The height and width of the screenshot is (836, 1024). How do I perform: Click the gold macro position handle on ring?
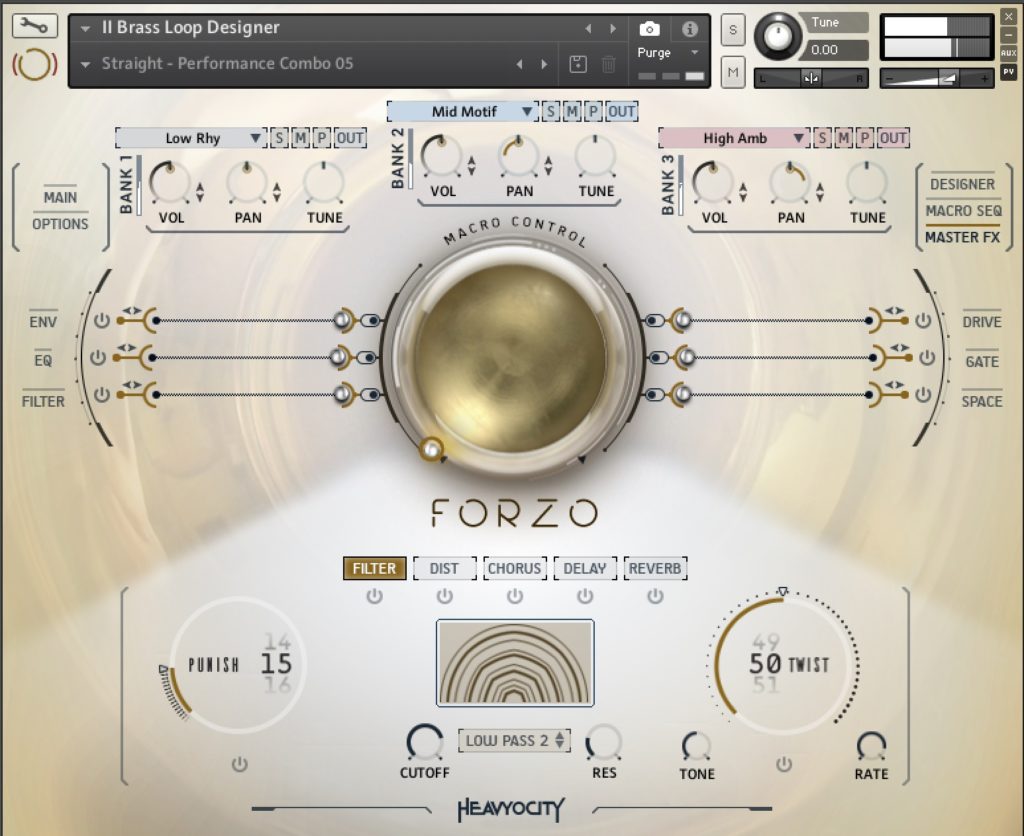pos(431,449)
